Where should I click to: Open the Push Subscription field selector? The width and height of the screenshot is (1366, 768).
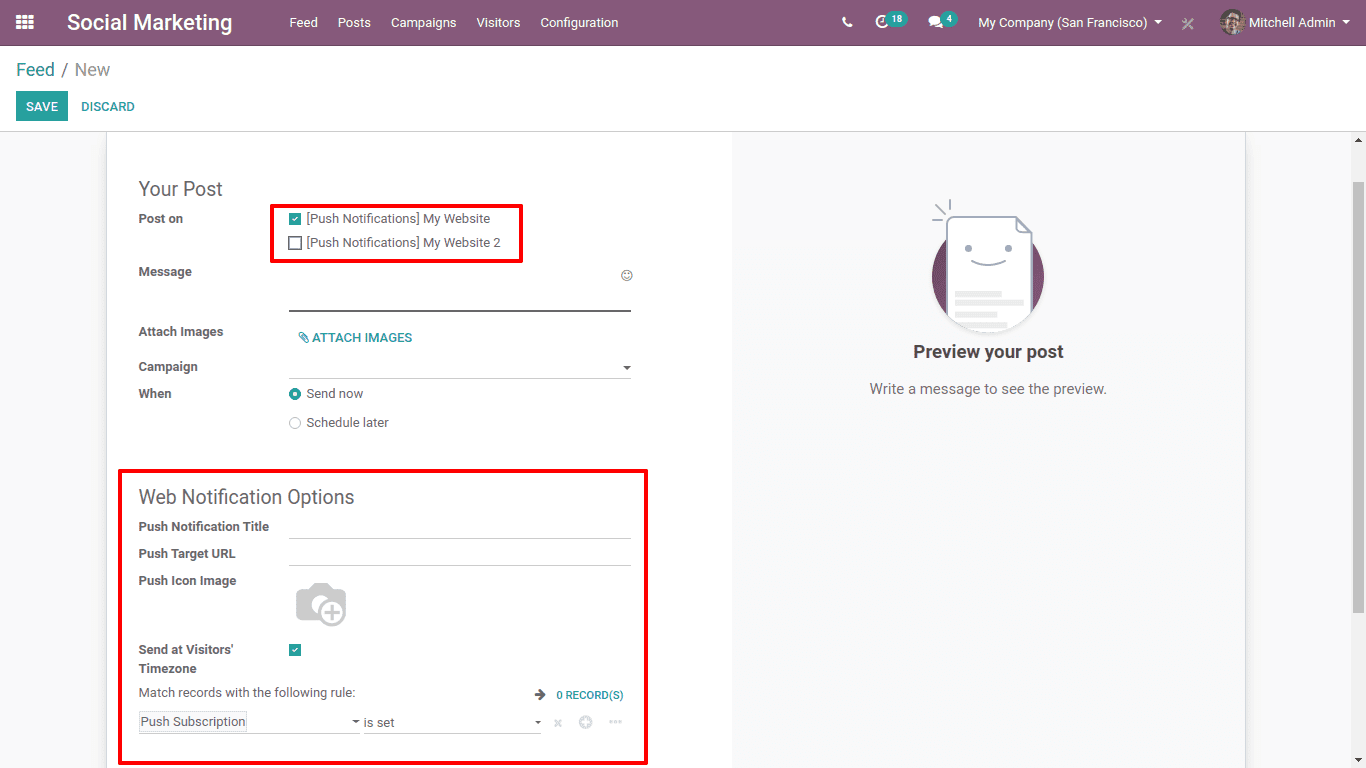click(249, 722)
